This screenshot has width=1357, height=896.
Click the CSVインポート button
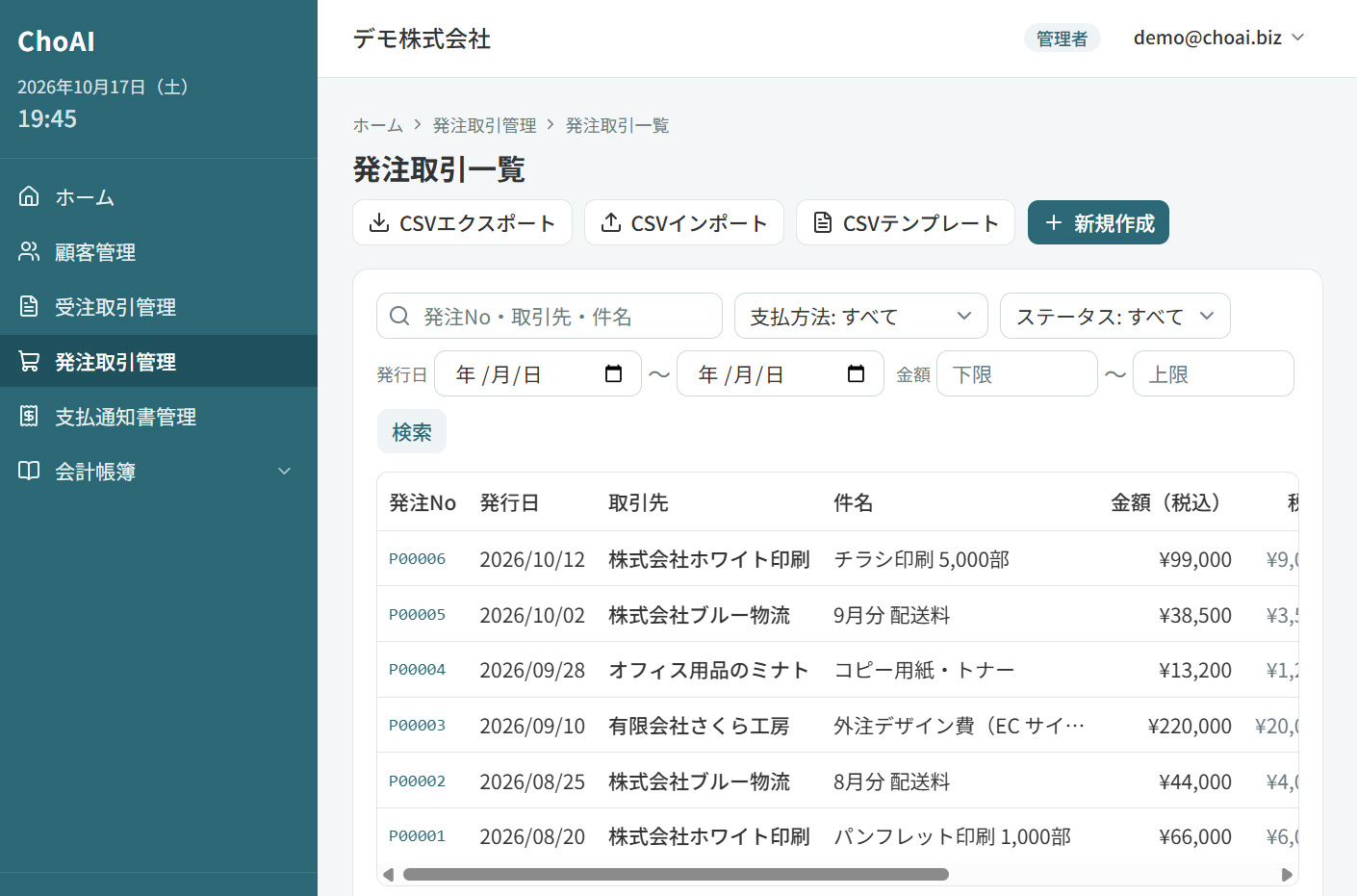tap(684, 222)
